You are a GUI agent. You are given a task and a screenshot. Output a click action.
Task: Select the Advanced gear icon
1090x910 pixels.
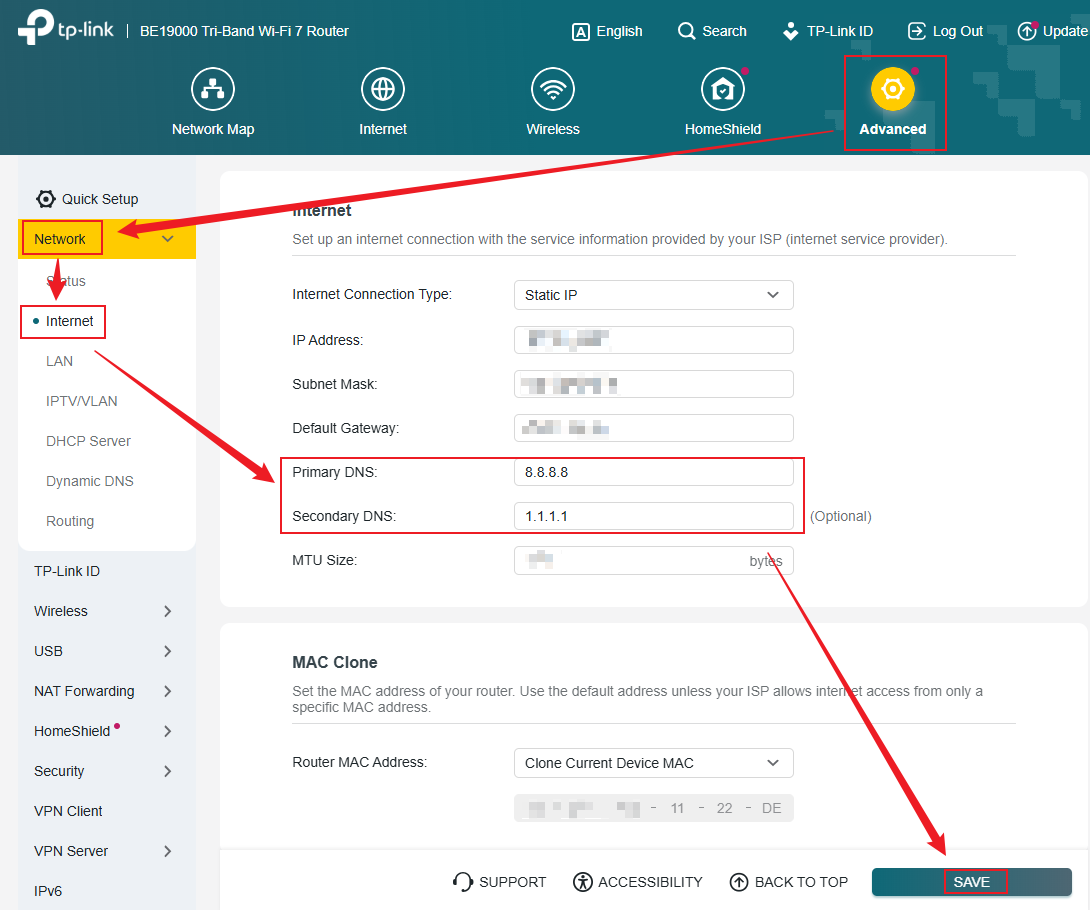pos(893,88)
